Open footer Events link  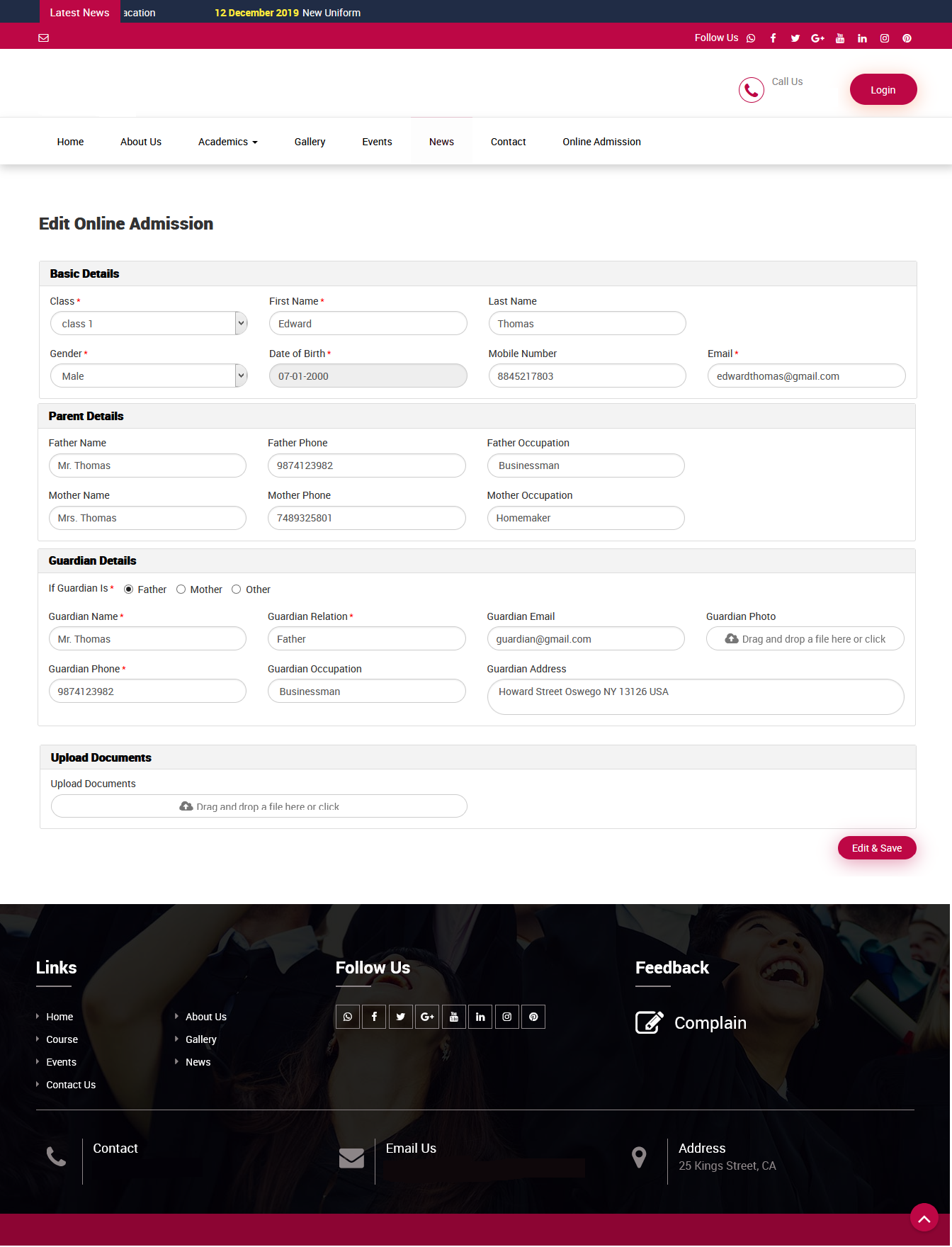[x=62, y=1062]
